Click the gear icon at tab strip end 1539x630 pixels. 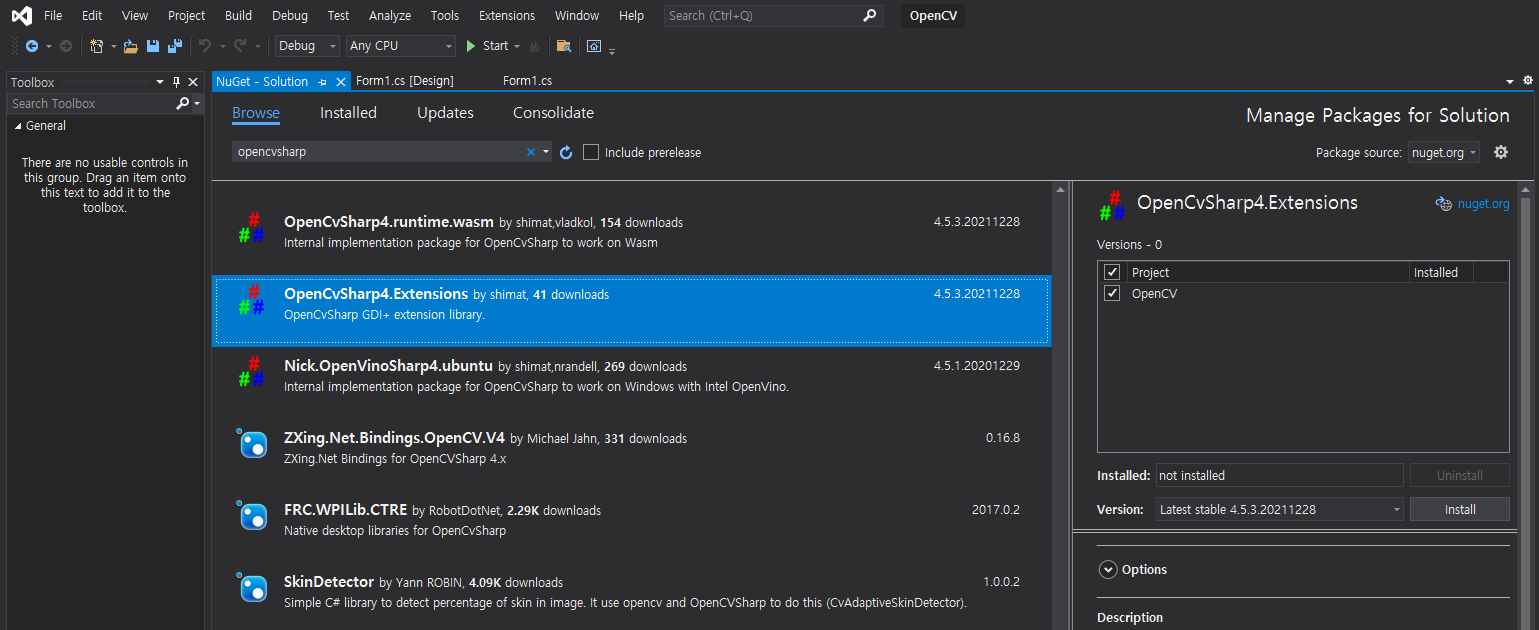coord(1527,80)
